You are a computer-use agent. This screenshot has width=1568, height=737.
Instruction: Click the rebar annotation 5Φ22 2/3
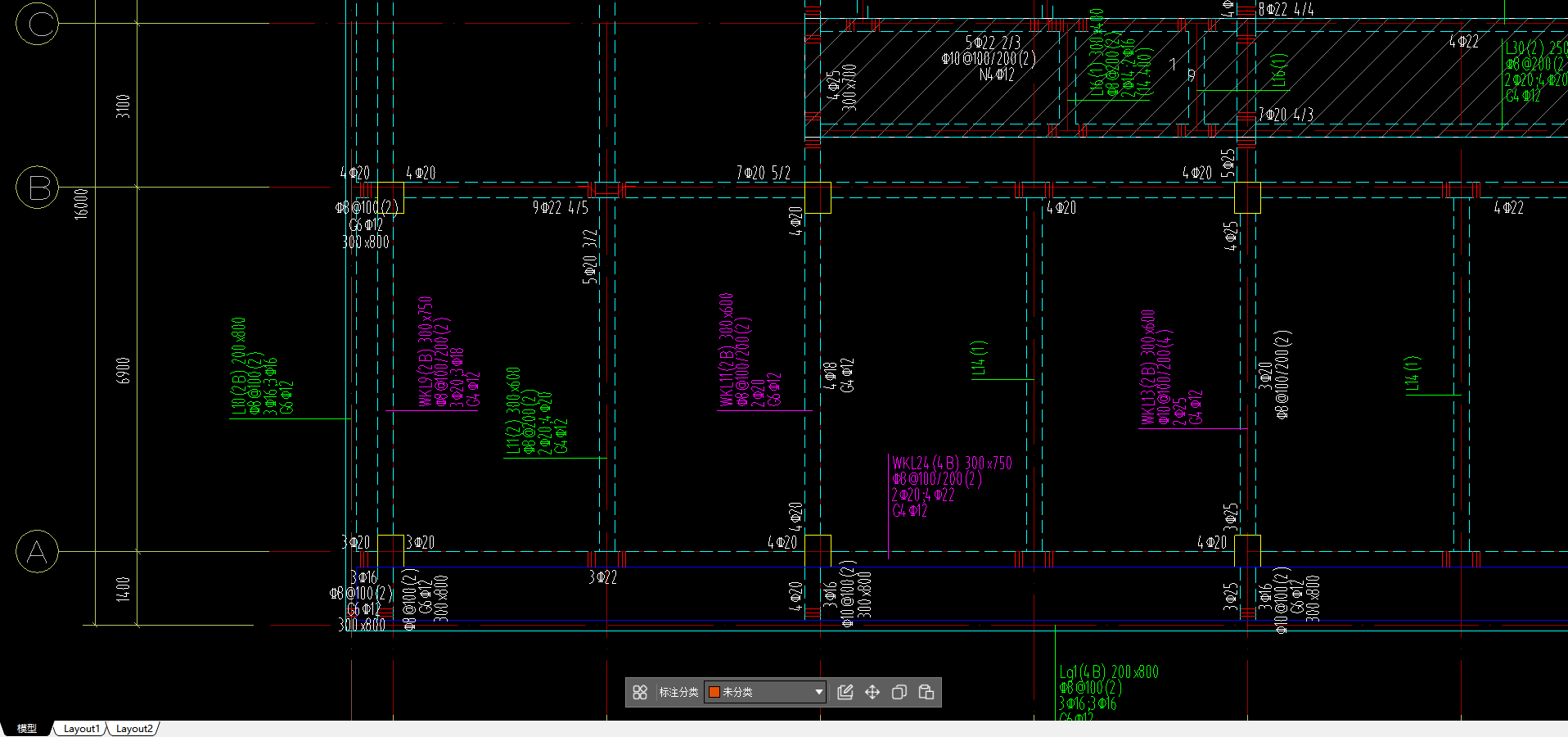[x=993, y=43]
